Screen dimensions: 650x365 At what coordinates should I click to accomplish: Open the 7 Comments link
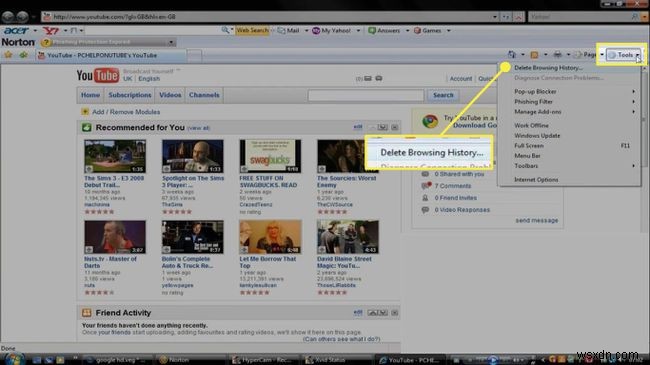click(453, 186)
